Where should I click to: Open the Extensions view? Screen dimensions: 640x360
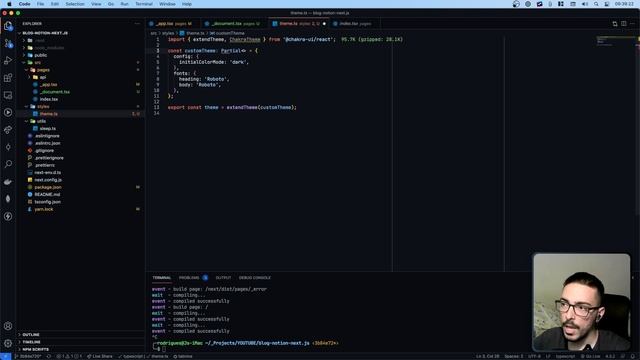point(8,78)
